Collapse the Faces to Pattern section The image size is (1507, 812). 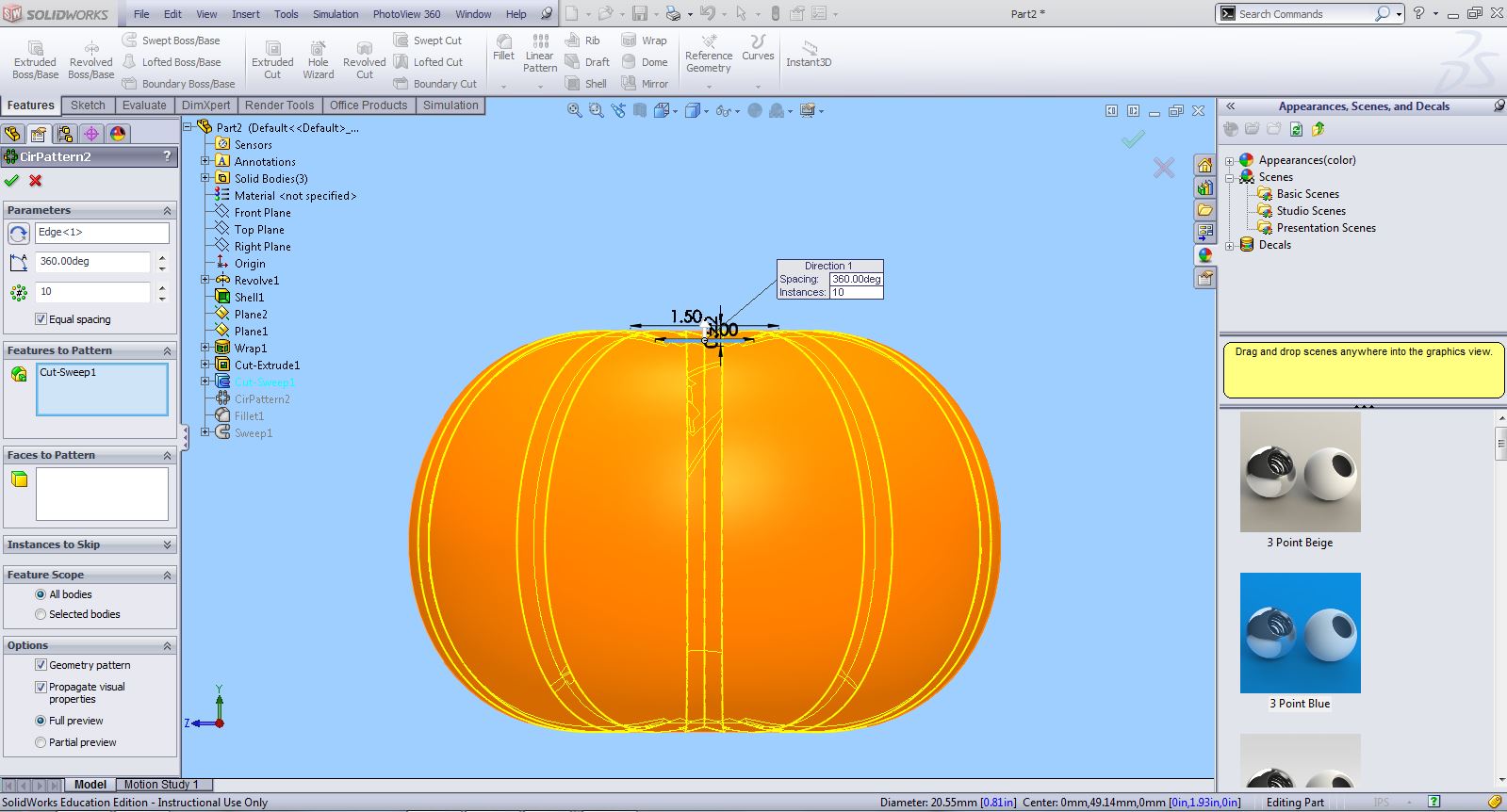[168, 455]
